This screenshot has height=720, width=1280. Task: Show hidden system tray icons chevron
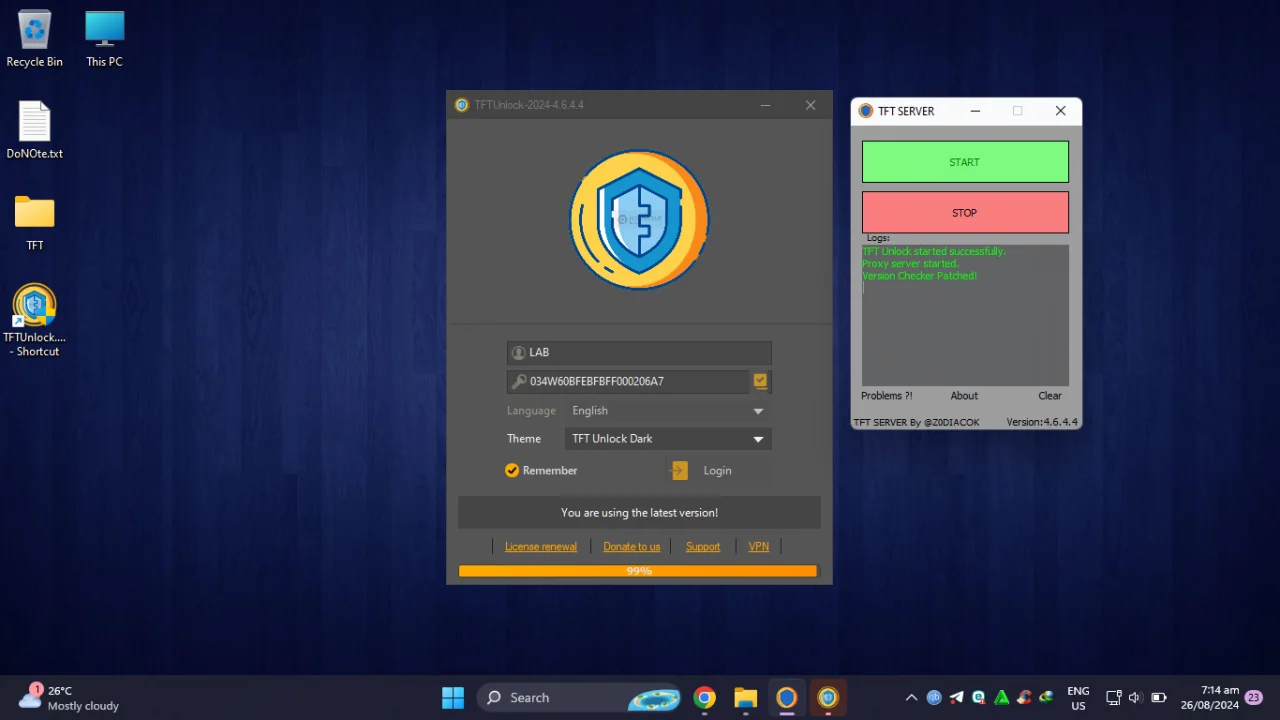911,698
